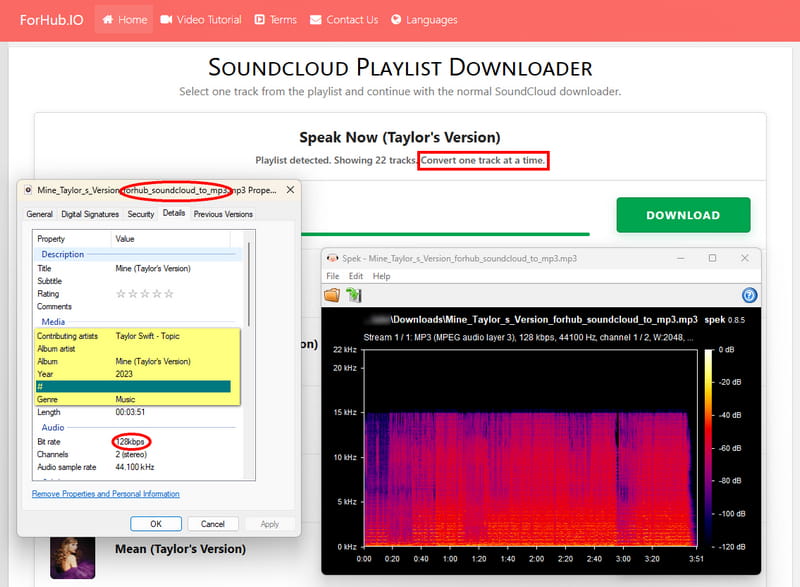Screen dimensions: 800x587
Task: Set the five-star Rating field
Action: (145, 294)
